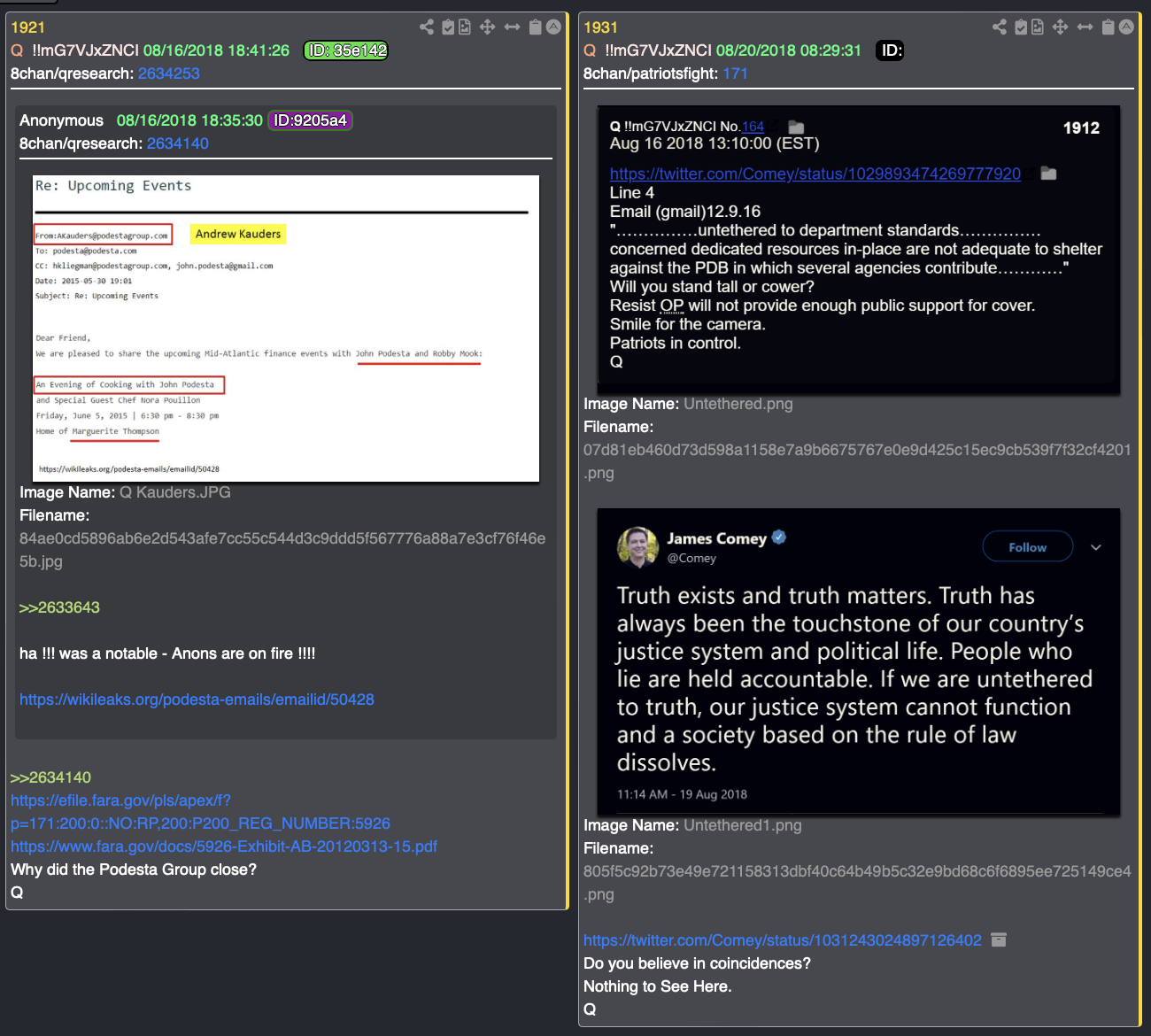
Task: Click circled up-arrow icon on post 1921
Action: (553, 27)
